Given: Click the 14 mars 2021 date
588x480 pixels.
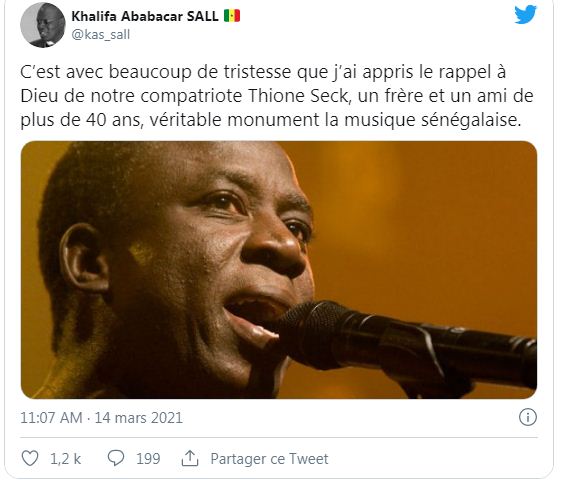Looking at the screenshot, I should coord(138,418).
